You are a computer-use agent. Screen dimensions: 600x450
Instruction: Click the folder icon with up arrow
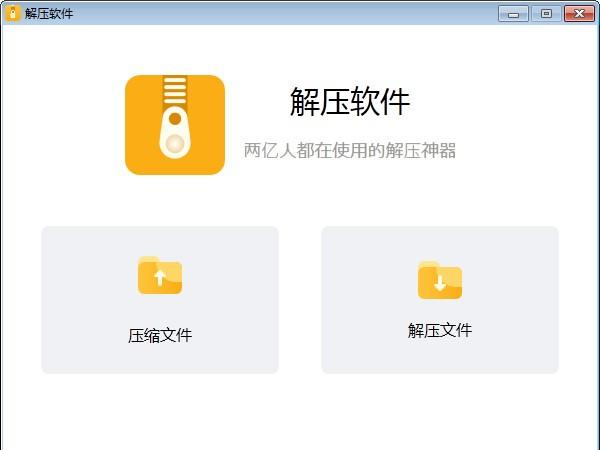tap(160, 276)
